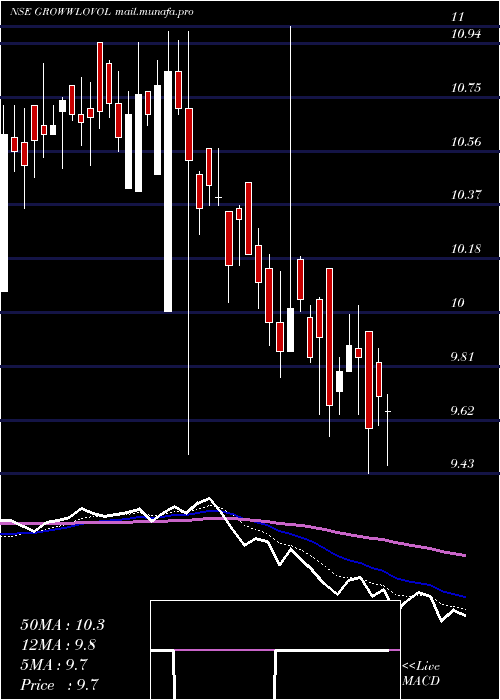Screen dimensions: 500x700
Task: Click the 50MA : 10.3 reading
Action: (x=62, y=625)
